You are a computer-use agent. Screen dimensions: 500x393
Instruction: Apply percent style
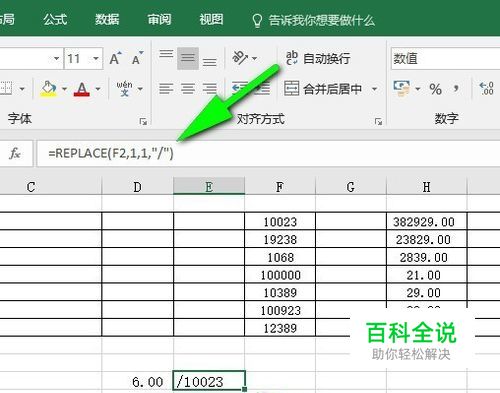[435, 89]
